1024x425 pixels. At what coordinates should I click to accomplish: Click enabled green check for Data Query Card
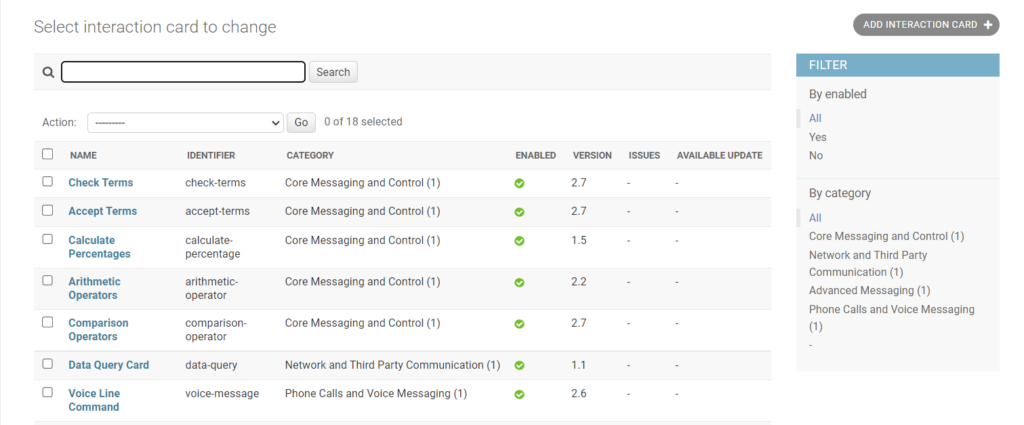(519, 366)
